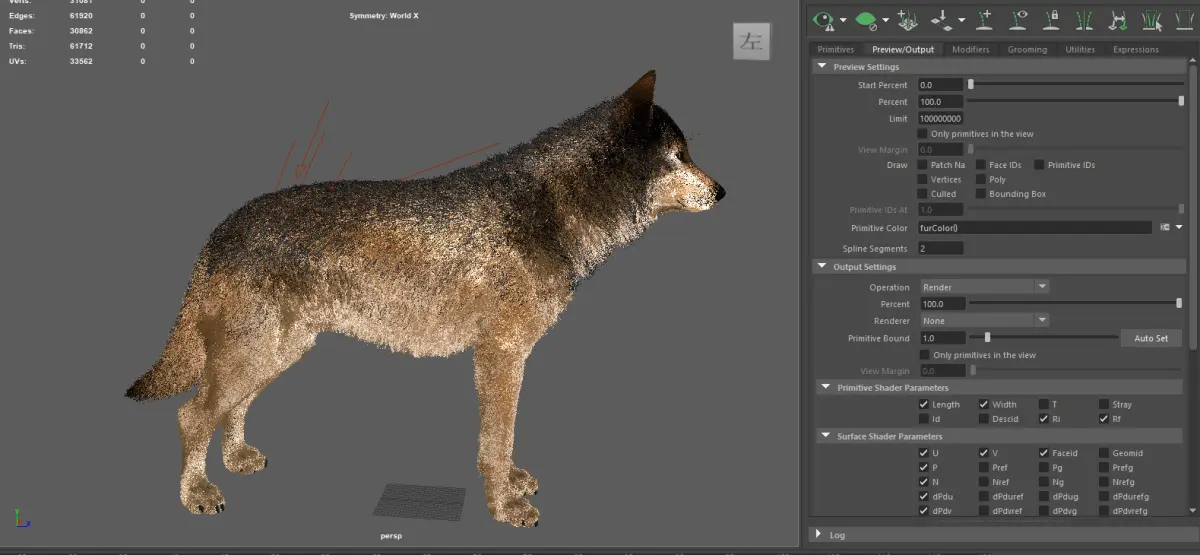The height and width of the screenshot is (555, 1200).
Task: Select the add guide tool icon with plus
Action: coord(985,18)
